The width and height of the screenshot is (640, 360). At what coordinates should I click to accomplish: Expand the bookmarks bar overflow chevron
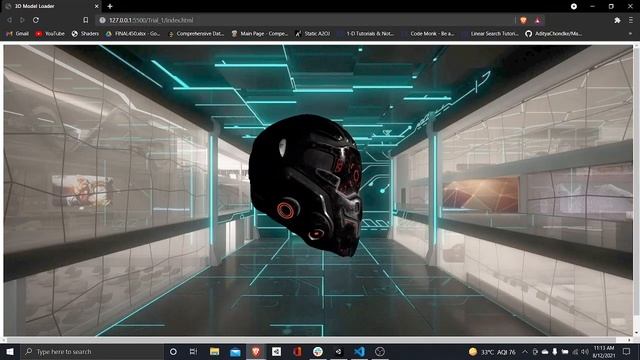click(630, 33)
